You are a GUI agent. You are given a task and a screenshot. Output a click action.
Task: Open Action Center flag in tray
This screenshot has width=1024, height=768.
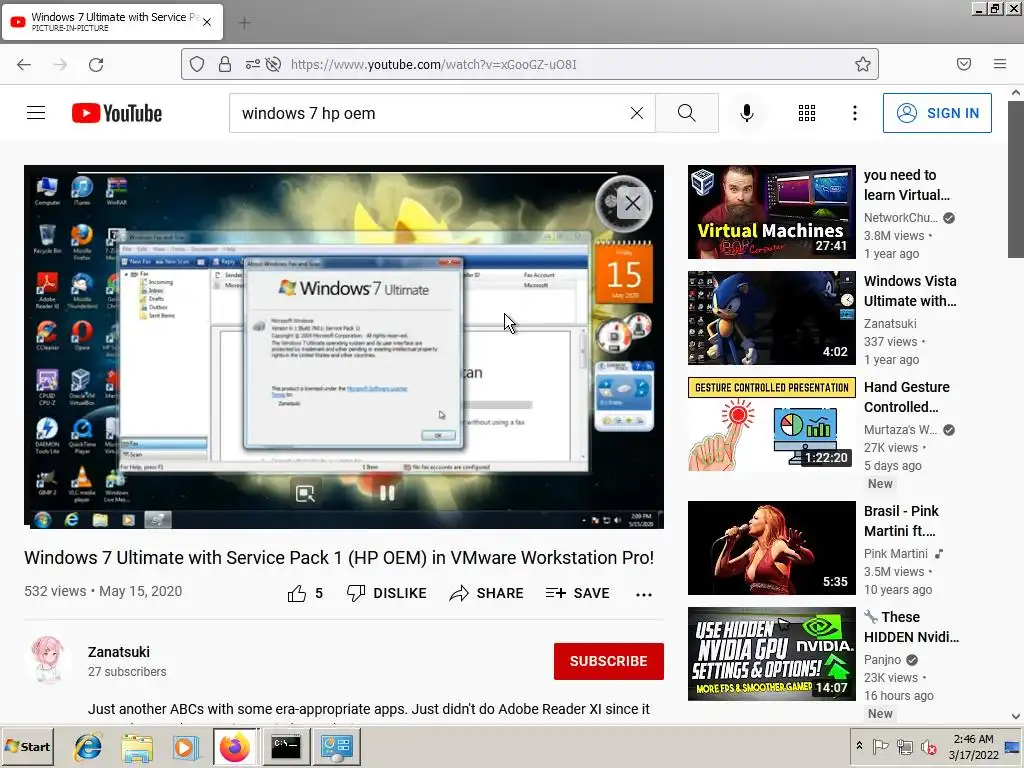click(x=881, y=746)
